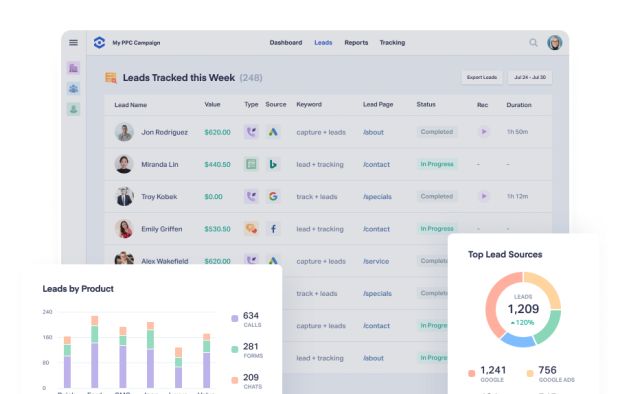Select the purple buildings sidebar icon
Image resolution: width=618 pixels, height=394 pixels.
click(74, 68)
